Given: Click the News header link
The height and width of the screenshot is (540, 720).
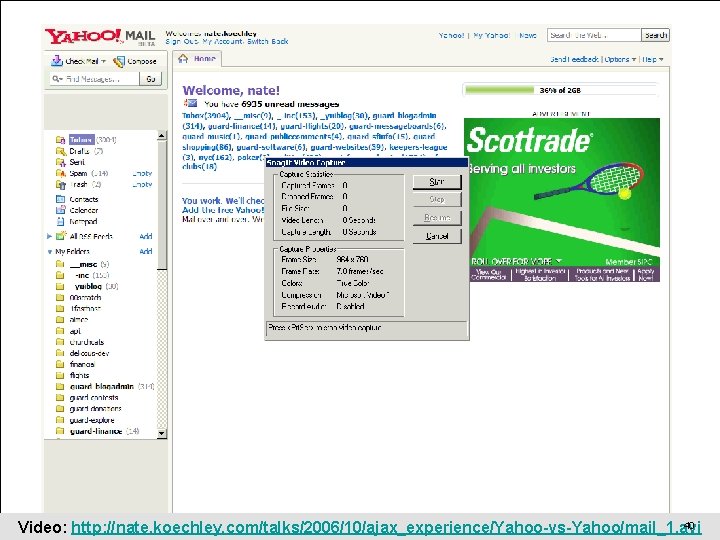Looking at the screenshot, I should 528,35.
